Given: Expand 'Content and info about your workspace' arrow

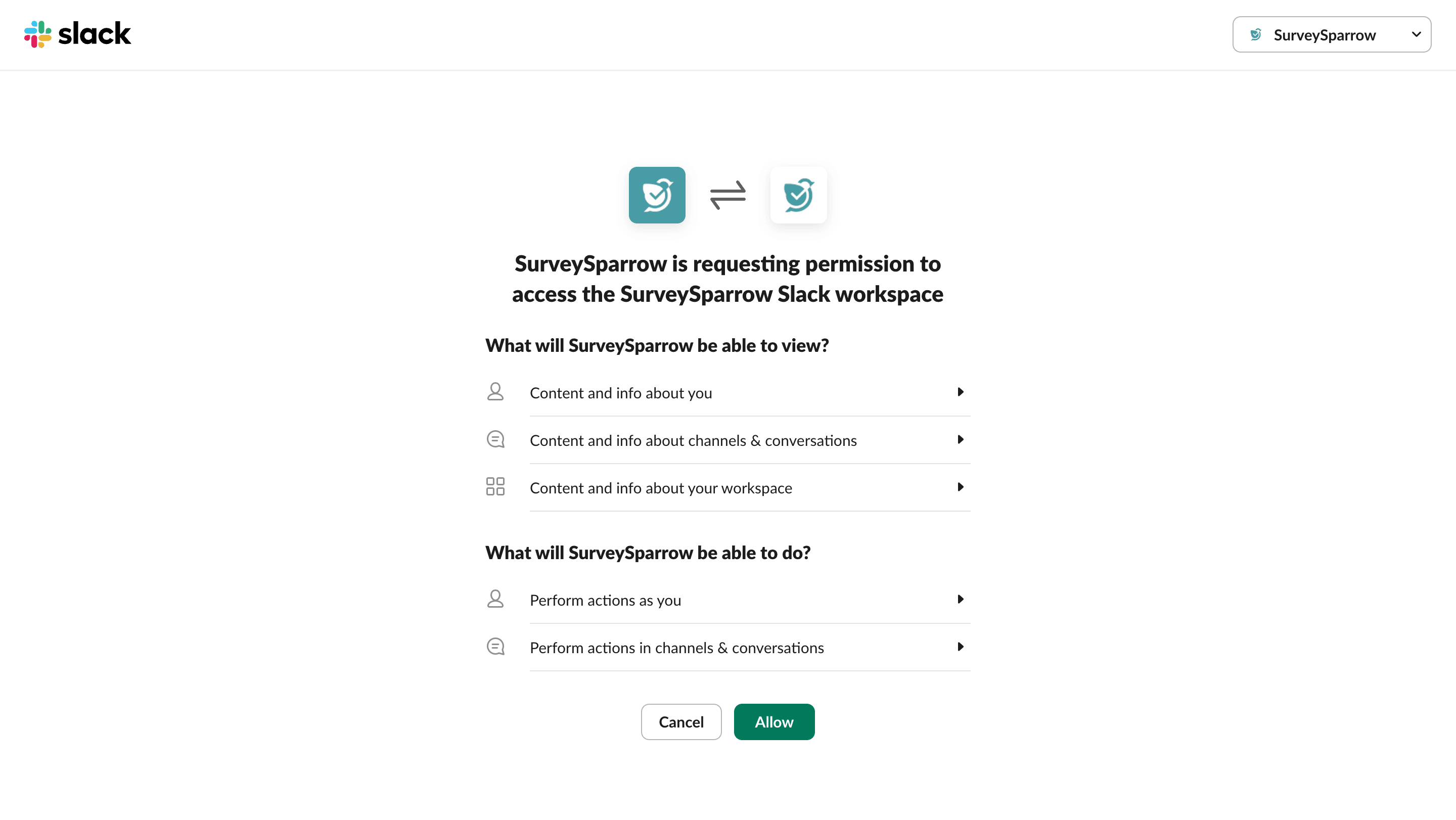Looking at the screenshot, I should click(961, 486).
